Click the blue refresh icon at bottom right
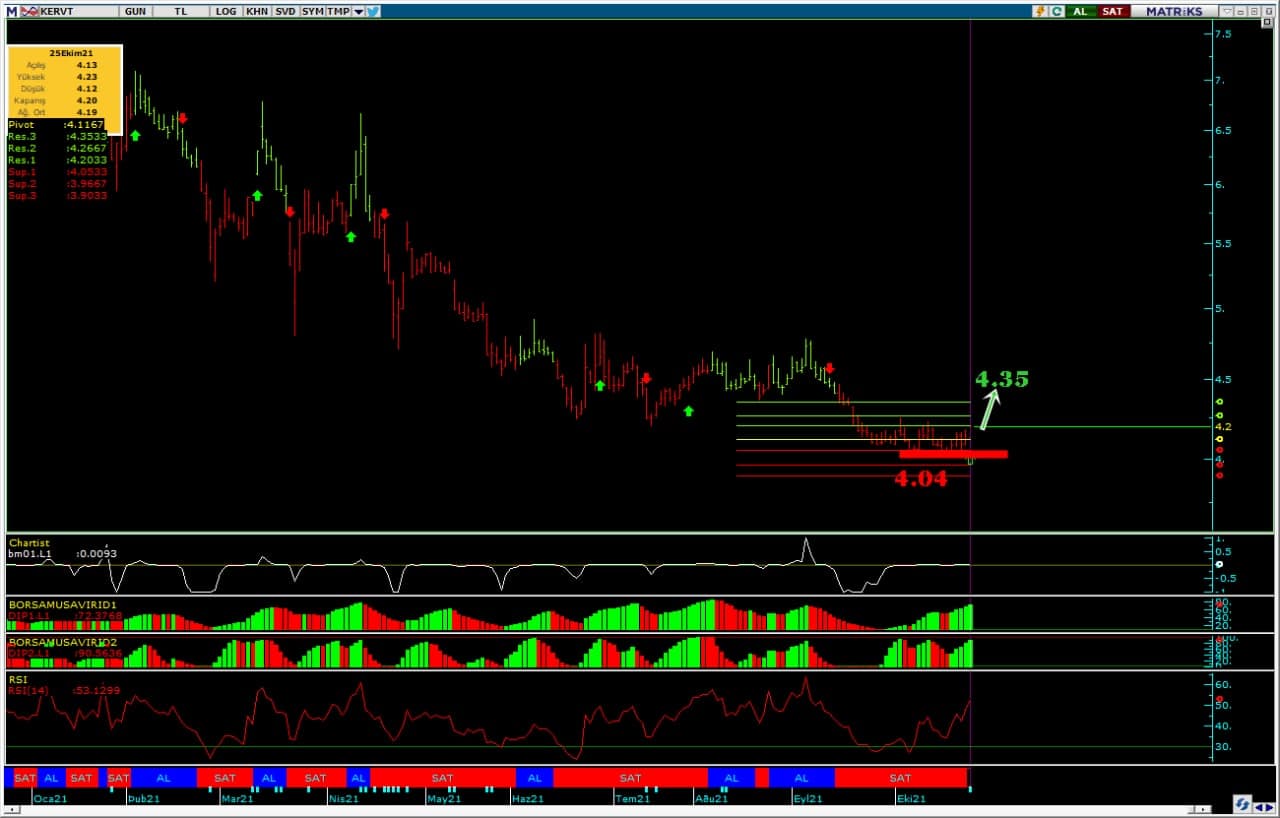 click(x=1243, y=803)
